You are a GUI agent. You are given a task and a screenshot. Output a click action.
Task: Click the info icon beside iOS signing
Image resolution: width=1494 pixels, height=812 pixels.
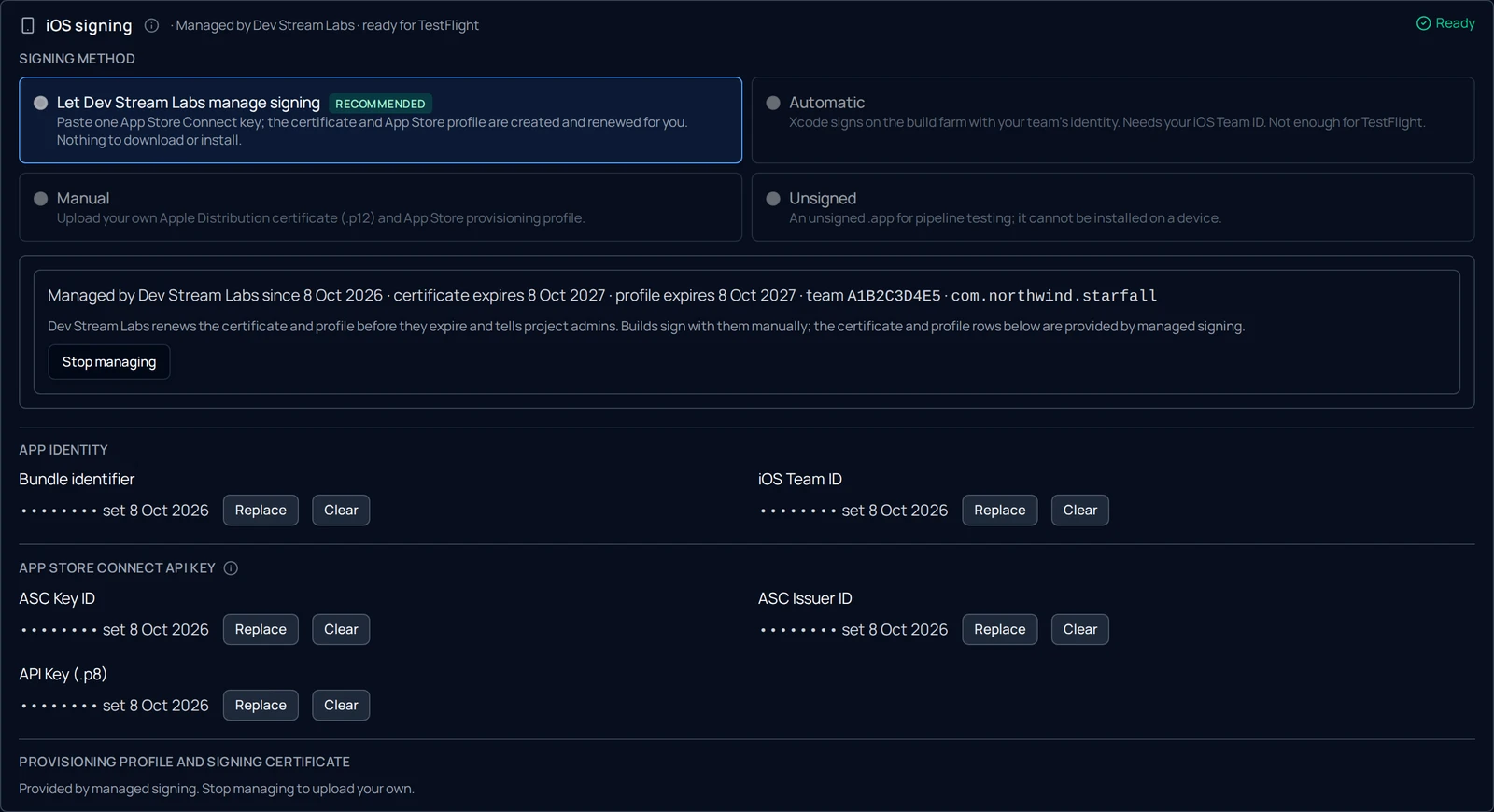pyautogui.click(x=151, y=25)
